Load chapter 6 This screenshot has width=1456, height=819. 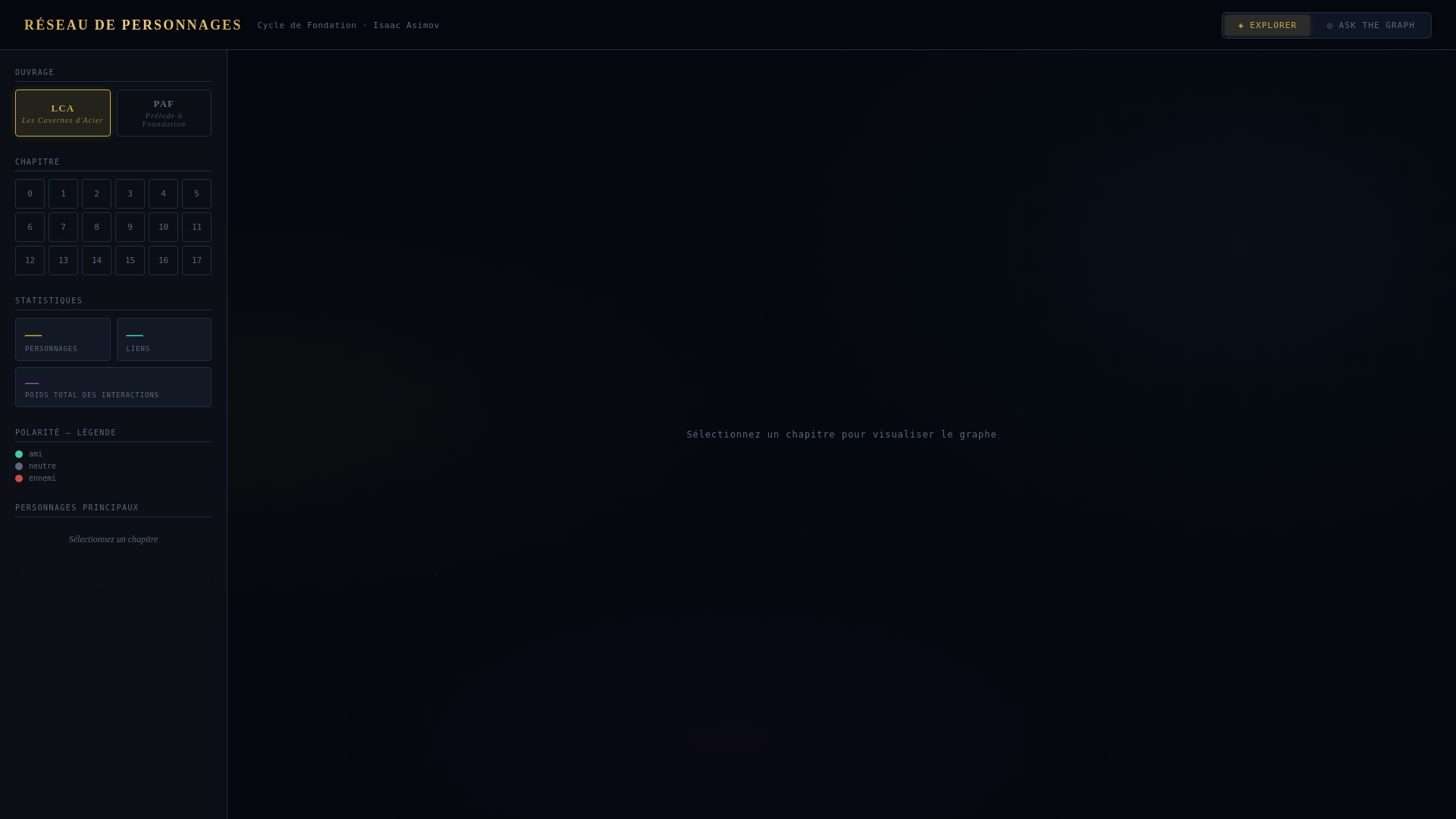click(x=30, y=227)
